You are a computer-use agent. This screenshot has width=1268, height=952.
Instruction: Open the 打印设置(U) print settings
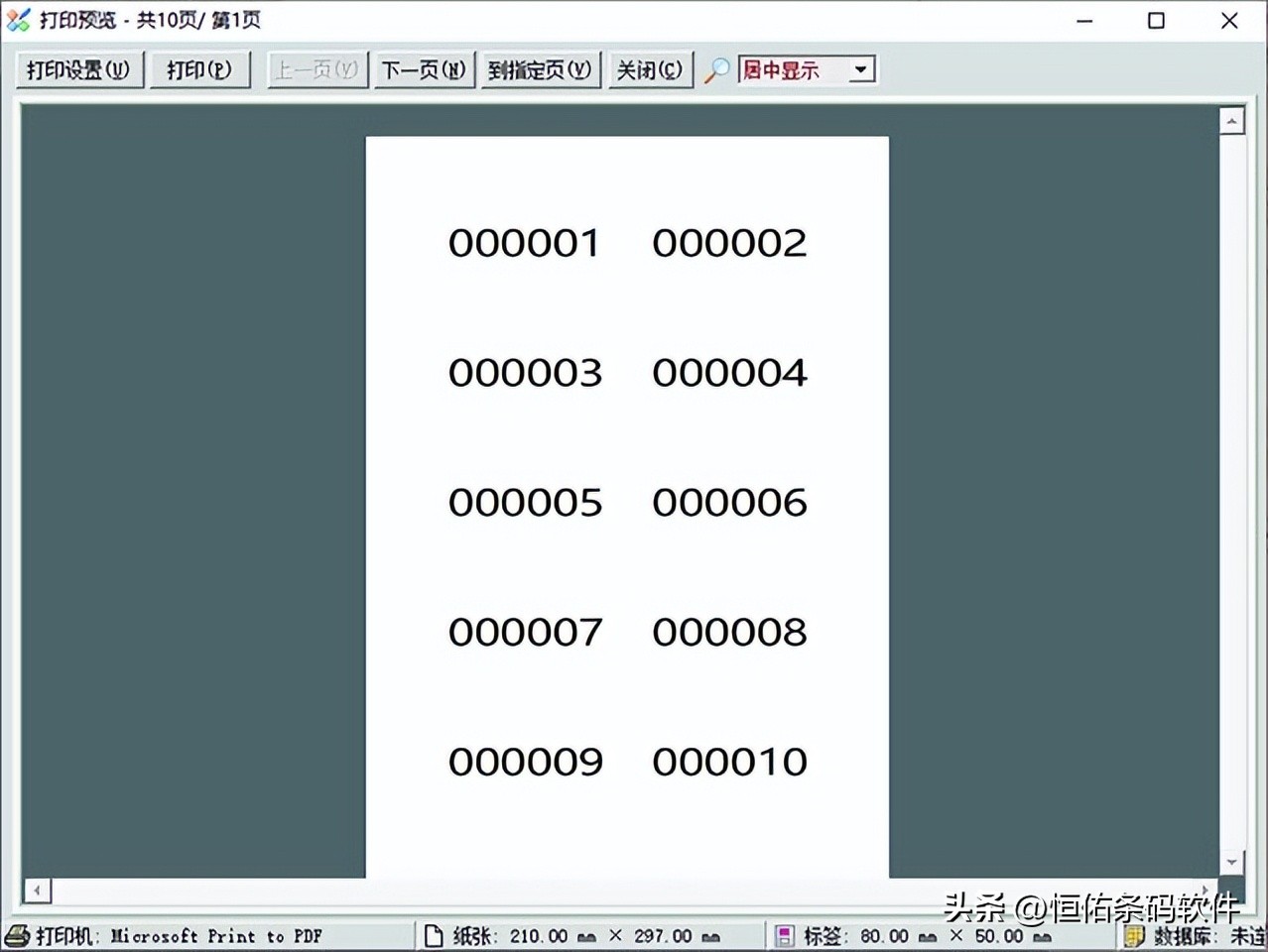click(79, 70)
